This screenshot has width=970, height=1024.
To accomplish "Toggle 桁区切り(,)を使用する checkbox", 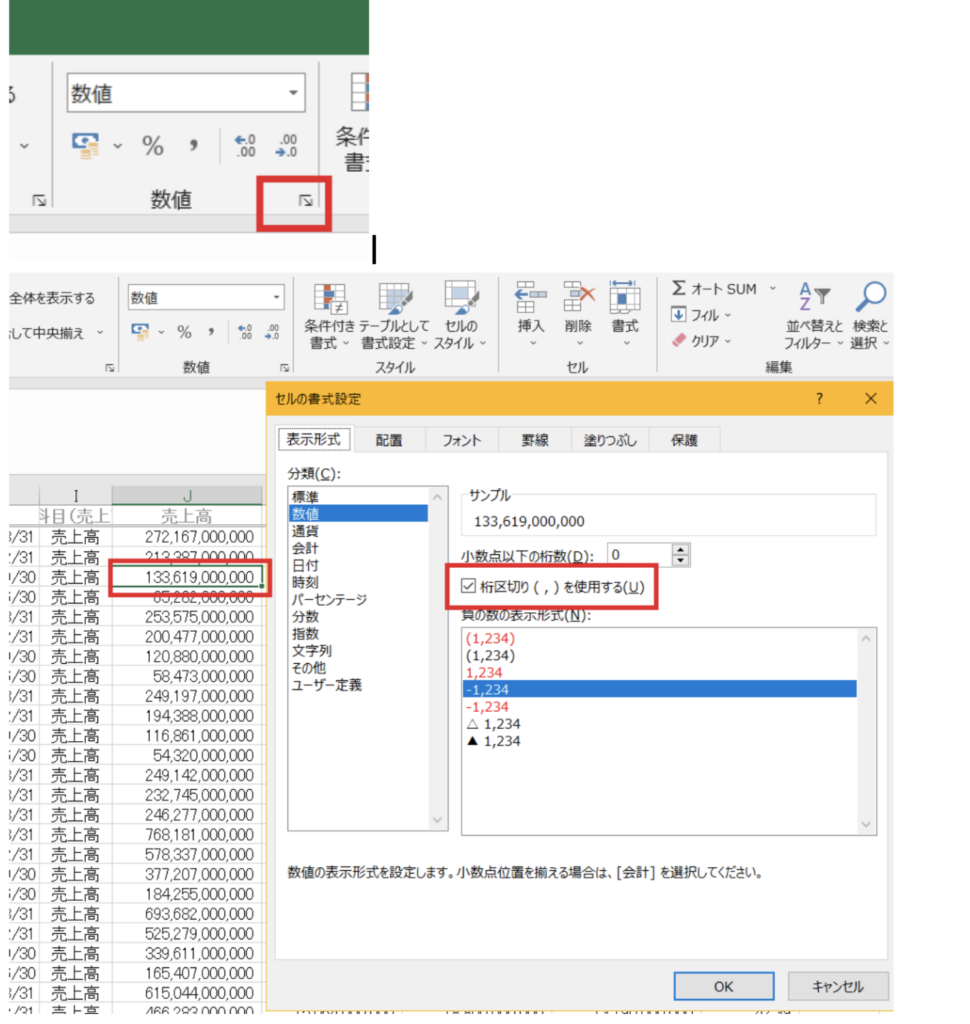I will point(468,586).
